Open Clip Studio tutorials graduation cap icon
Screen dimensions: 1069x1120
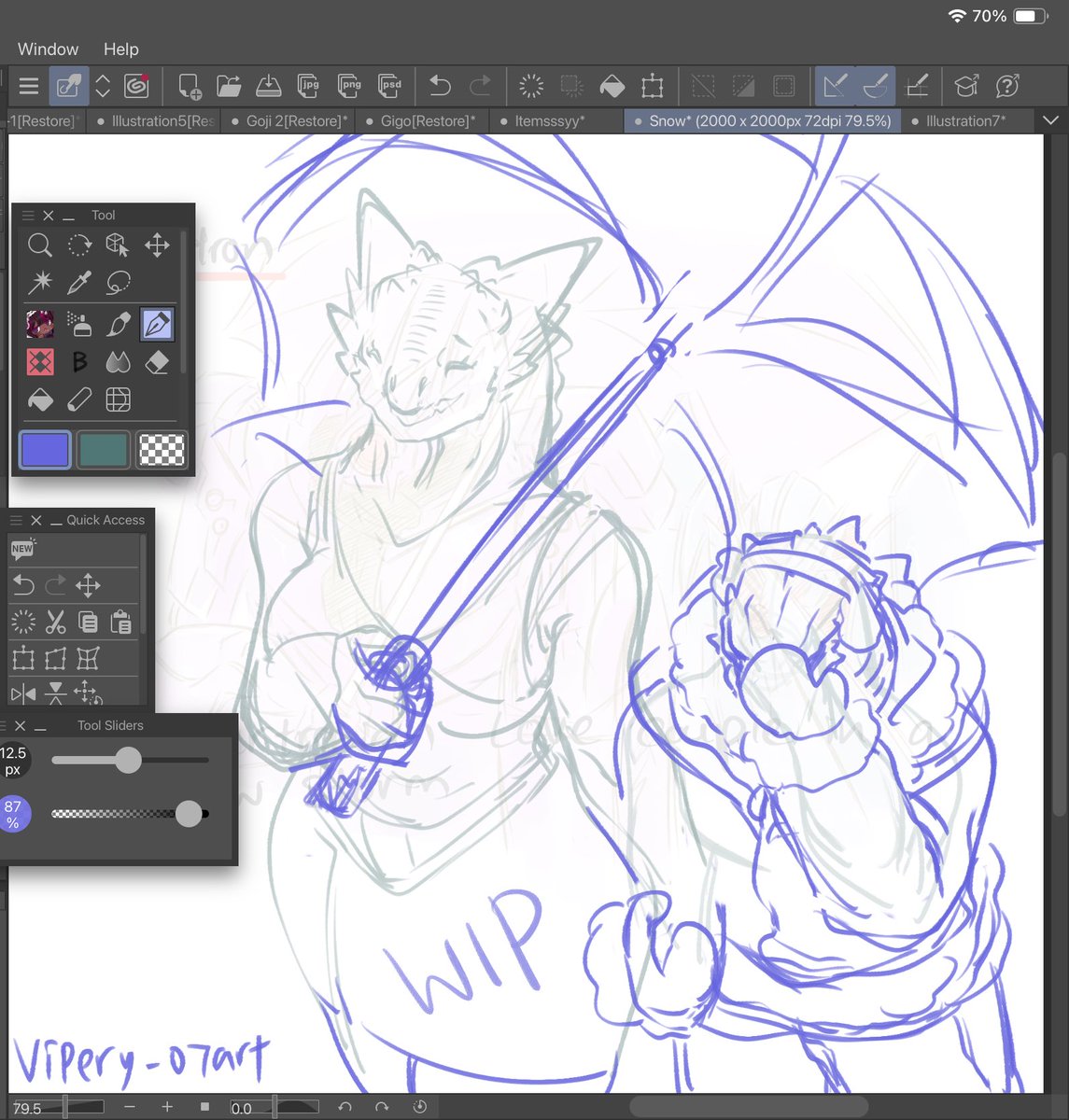(966, 87)
